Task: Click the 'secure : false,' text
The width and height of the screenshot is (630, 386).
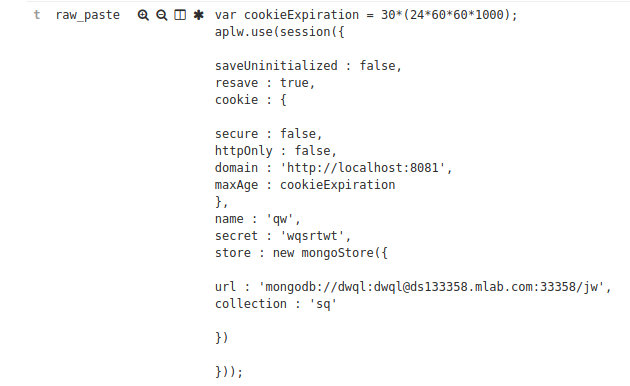Action: coord(268,134)
